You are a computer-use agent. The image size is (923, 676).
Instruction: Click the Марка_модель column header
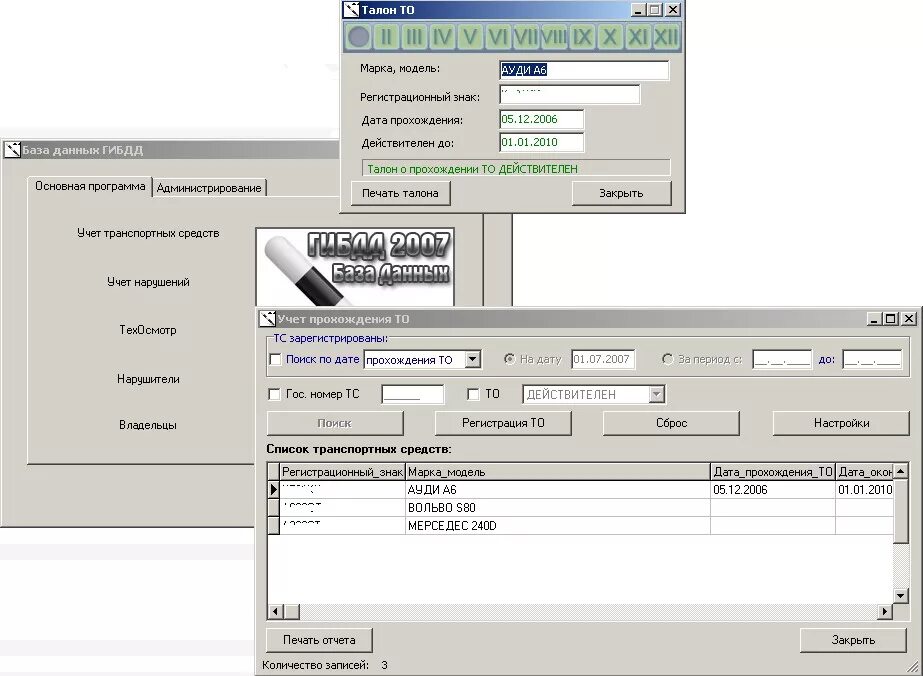click(x=558, y=472)
